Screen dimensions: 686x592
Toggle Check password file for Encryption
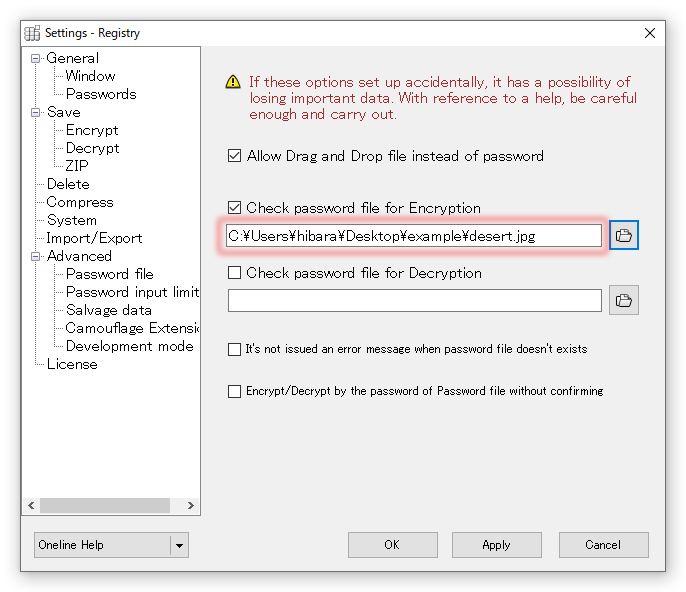tap(235, 208)
